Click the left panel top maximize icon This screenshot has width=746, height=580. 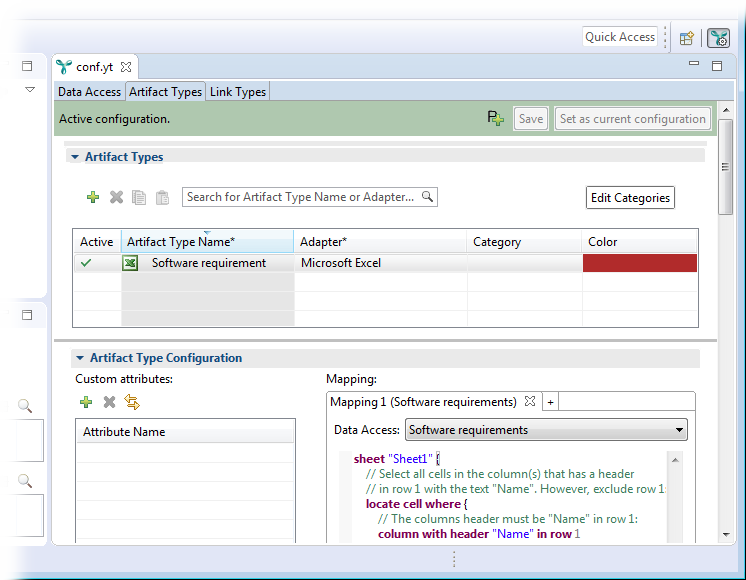coord(27,66)
